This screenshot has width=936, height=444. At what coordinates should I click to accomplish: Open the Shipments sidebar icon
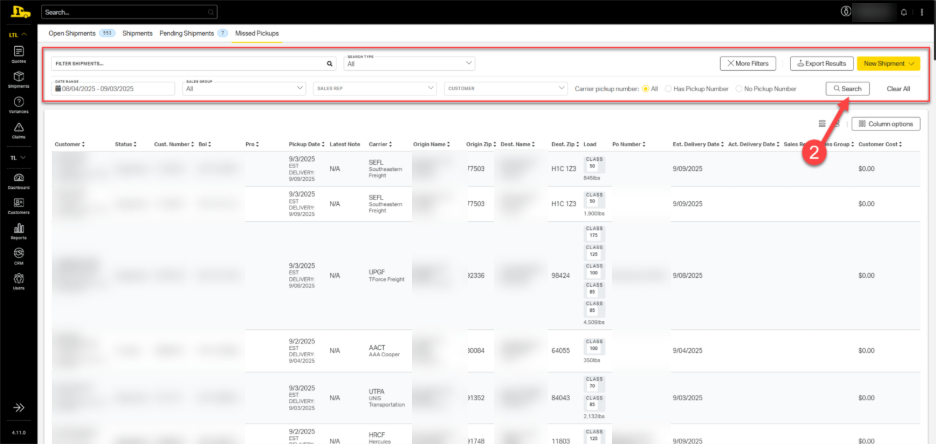tap(19, 79)
